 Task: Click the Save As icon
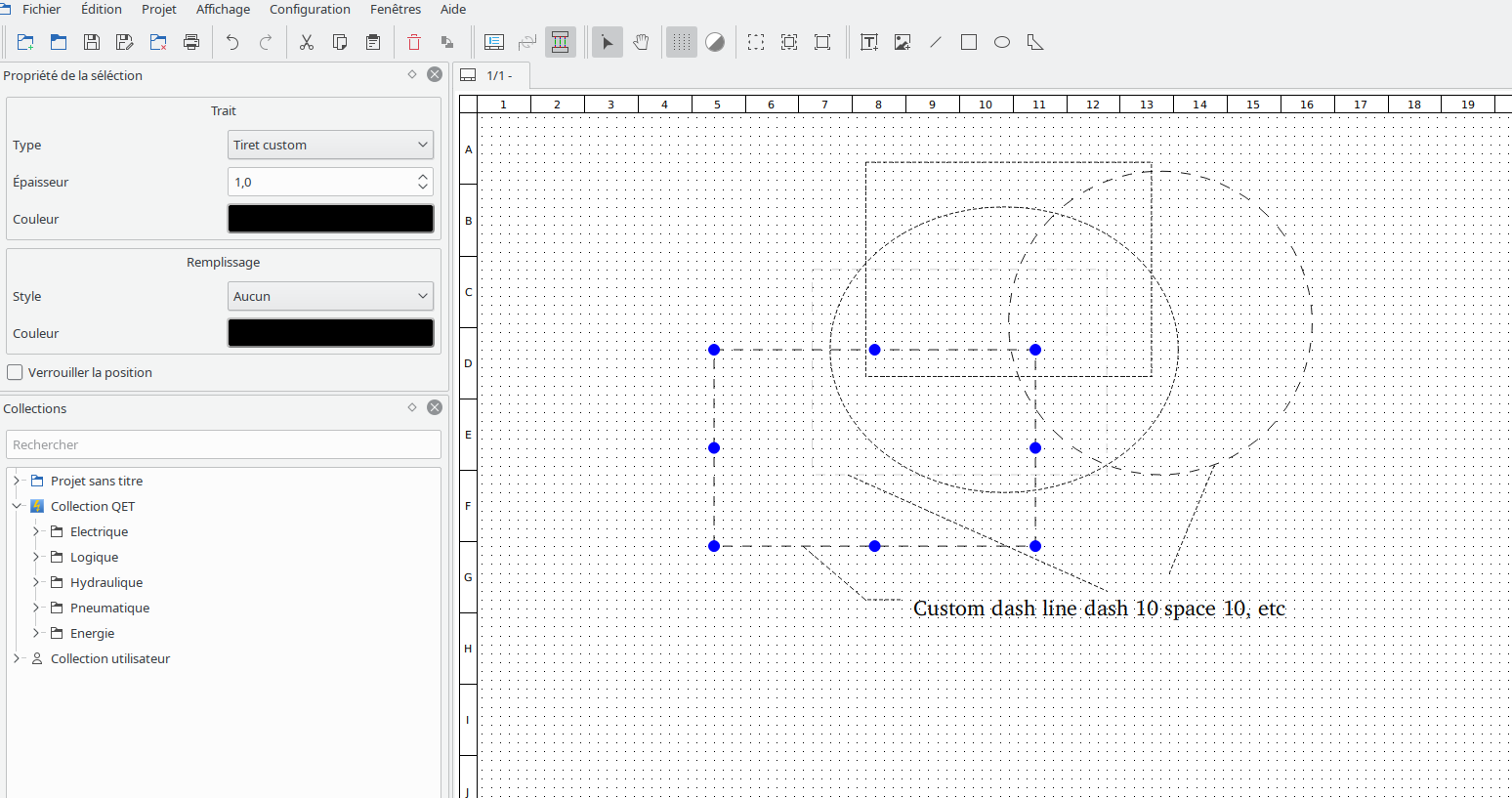(x=125, y=42)
